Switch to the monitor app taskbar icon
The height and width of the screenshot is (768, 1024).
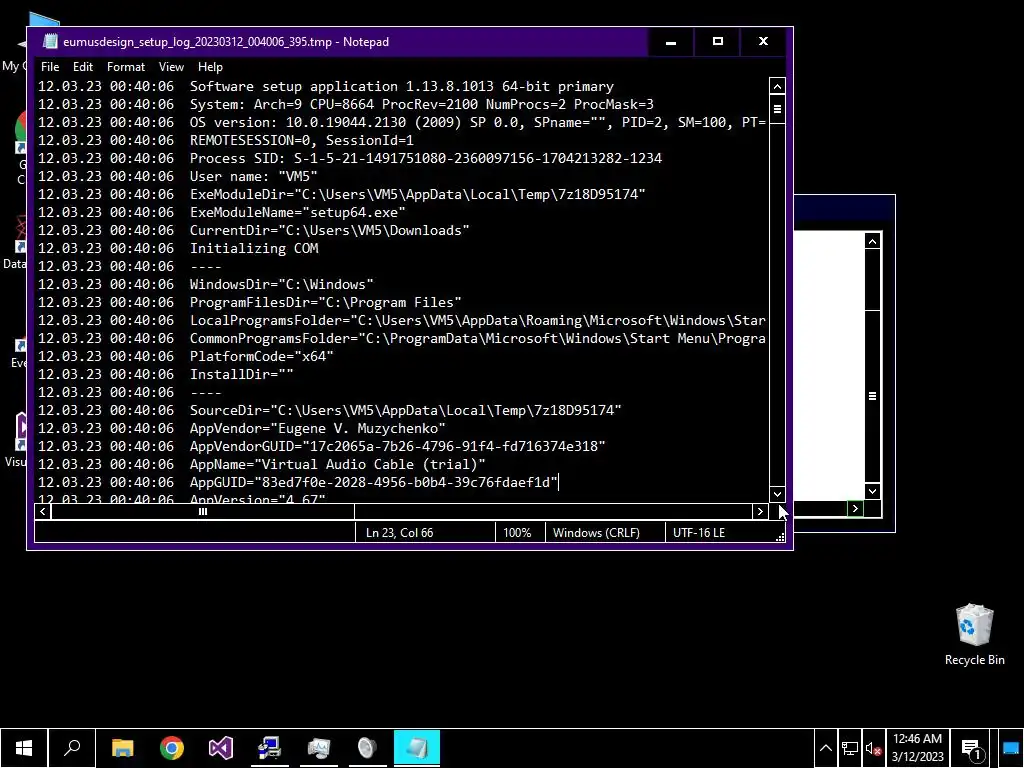click(319, 748)
